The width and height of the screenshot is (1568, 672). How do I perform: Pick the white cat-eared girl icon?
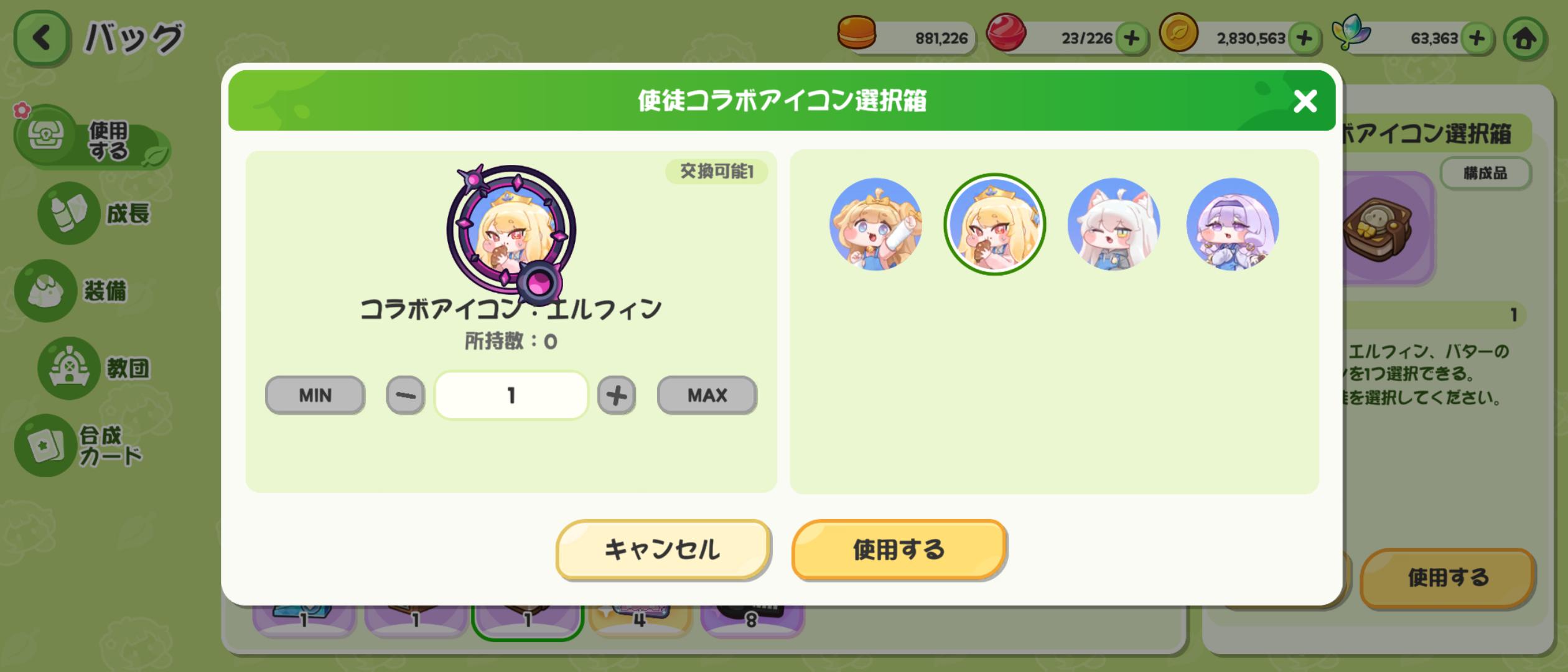tap(1113, 224)
